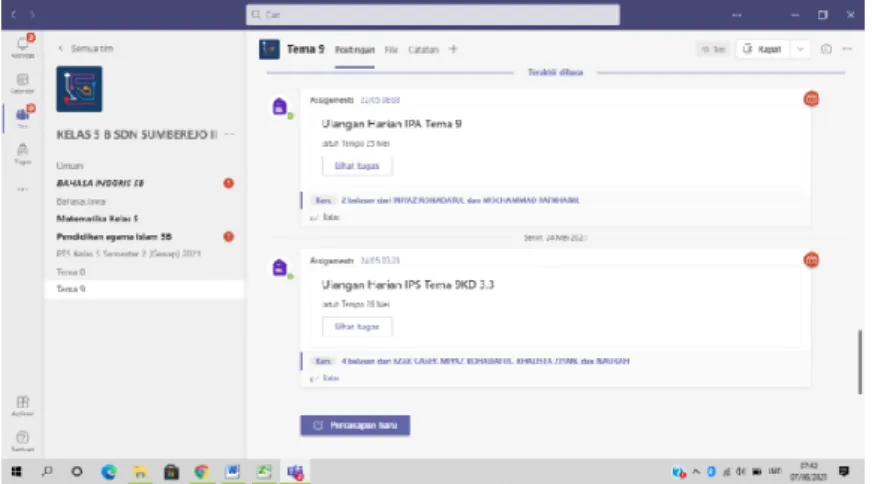The image size is (872, 484).
Task: Open the notification center in taskbar
Action: click(844, 472)
